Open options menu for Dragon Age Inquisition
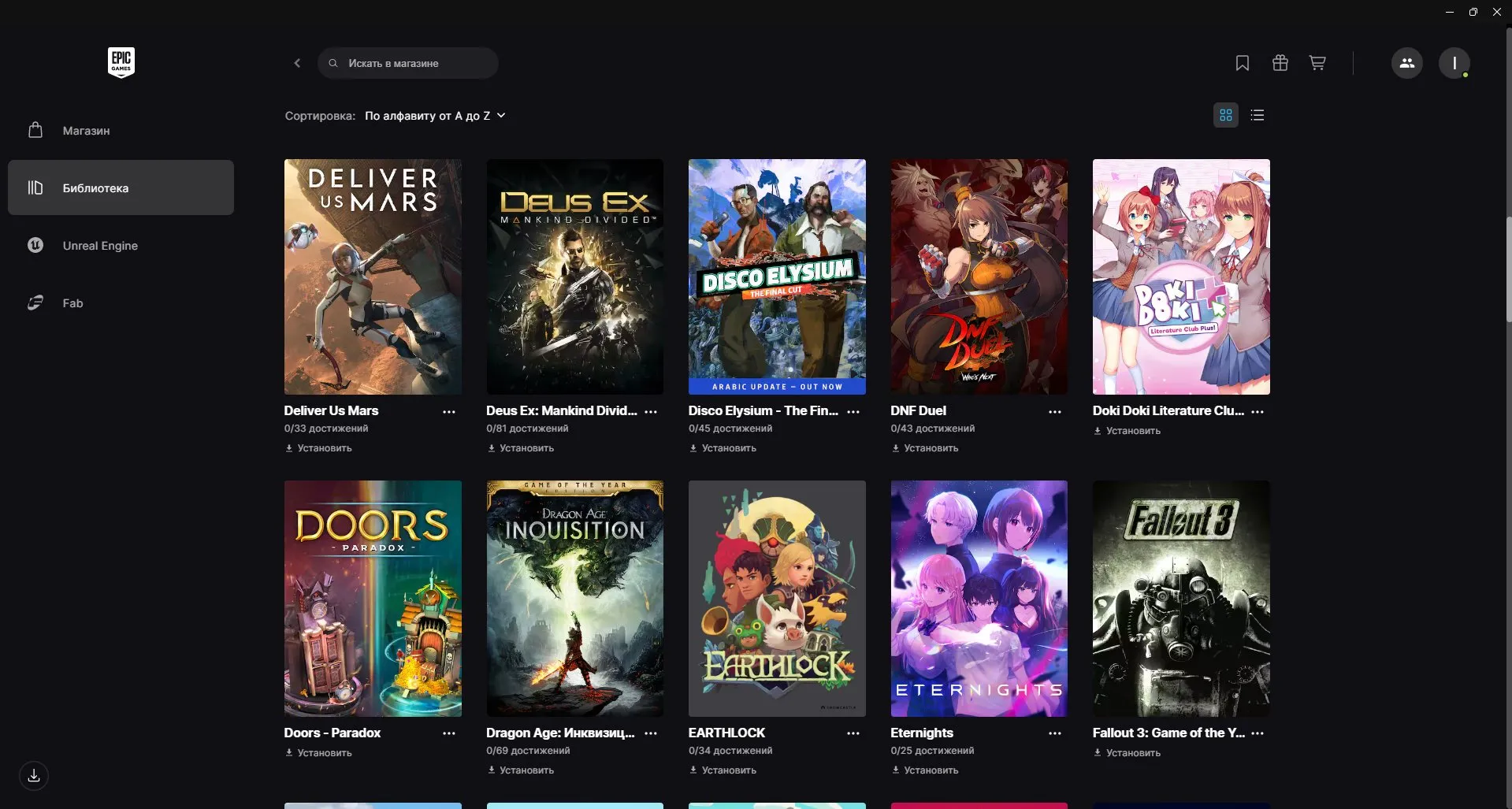Image resolution: width=1512 pixels, height=809 pixels. [651, 733]
